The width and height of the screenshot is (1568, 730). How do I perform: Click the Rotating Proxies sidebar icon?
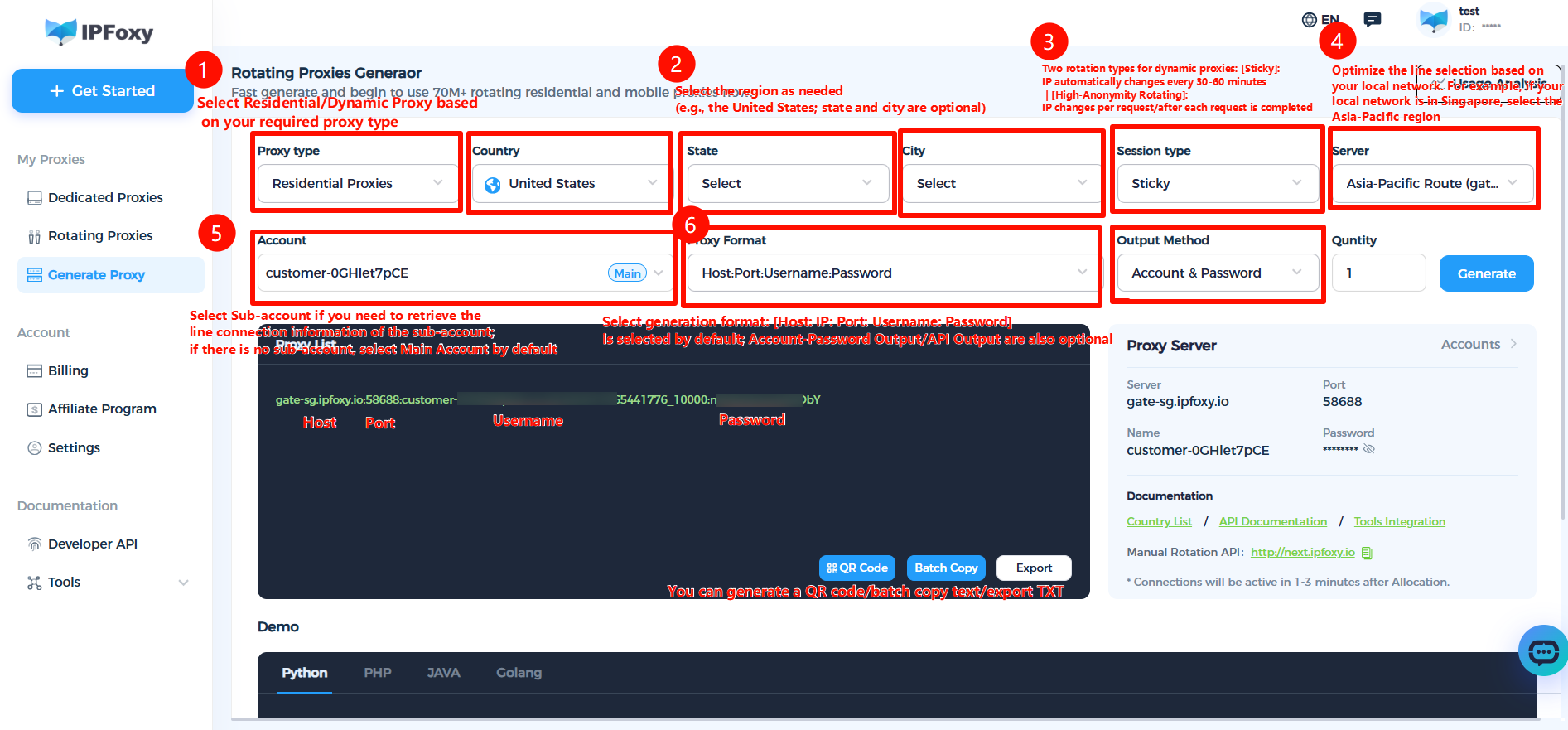pos(34,236)
